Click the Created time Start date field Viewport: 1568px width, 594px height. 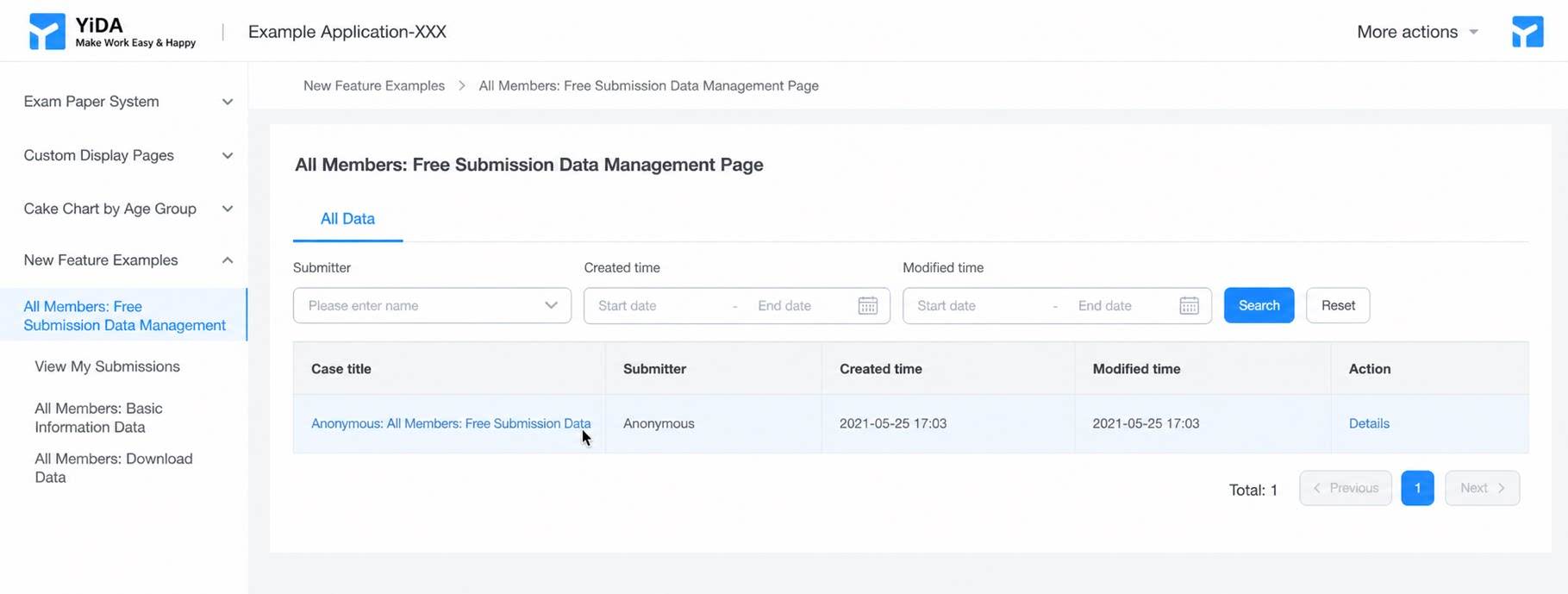tap(659, 305)
